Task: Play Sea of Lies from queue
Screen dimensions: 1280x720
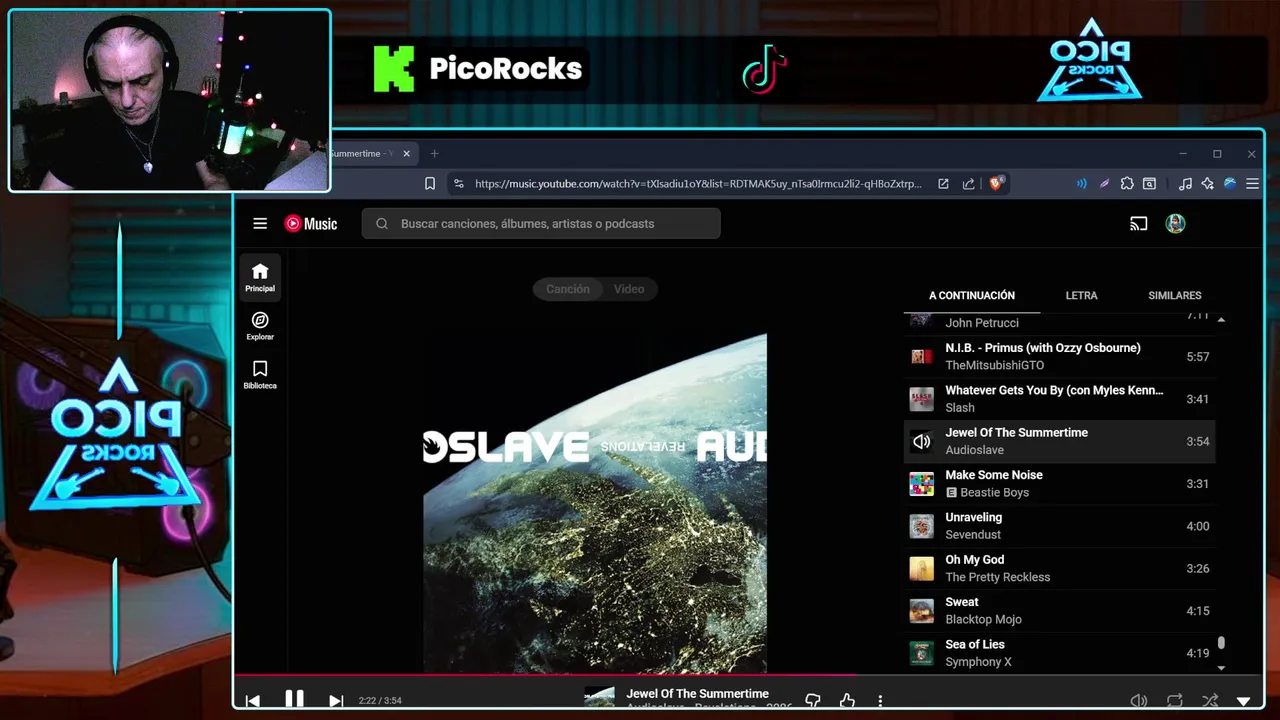Action: tap(1060, 654)
